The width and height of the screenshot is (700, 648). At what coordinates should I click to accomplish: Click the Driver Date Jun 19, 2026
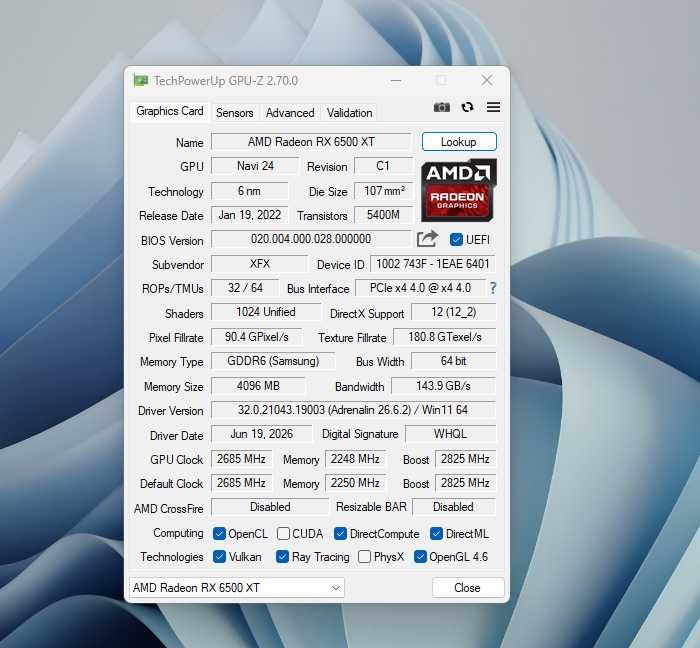pos(262,434)
